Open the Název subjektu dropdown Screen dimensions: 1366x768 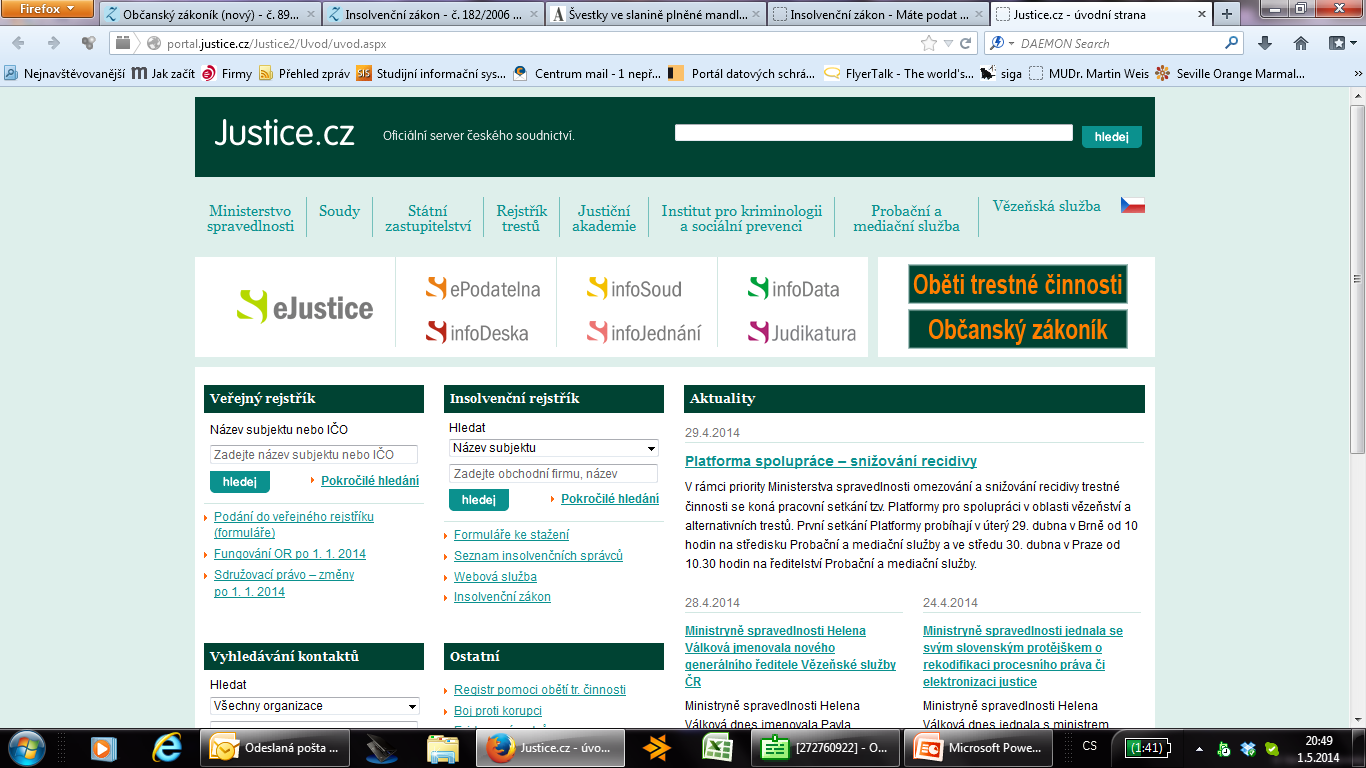[553, 447]
